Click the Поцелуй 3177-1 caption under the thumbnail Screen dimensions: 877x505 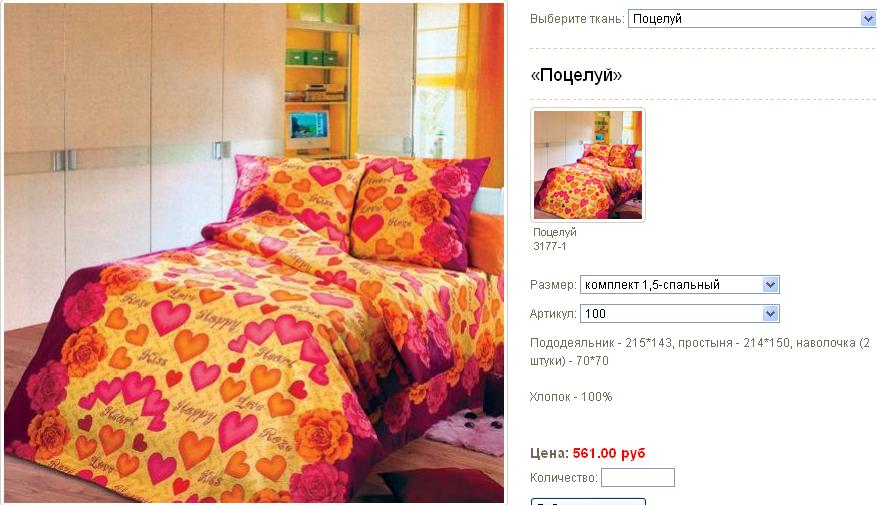click(554, 239)
